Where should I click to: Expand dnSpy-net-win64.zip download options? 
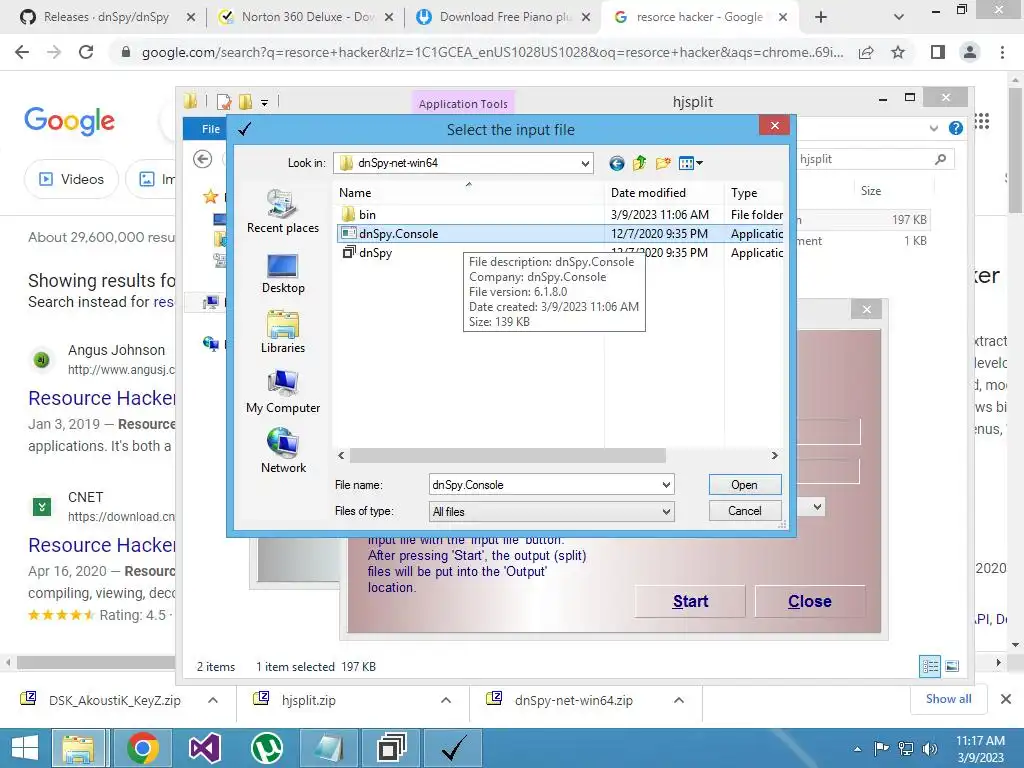coord(679,700)
